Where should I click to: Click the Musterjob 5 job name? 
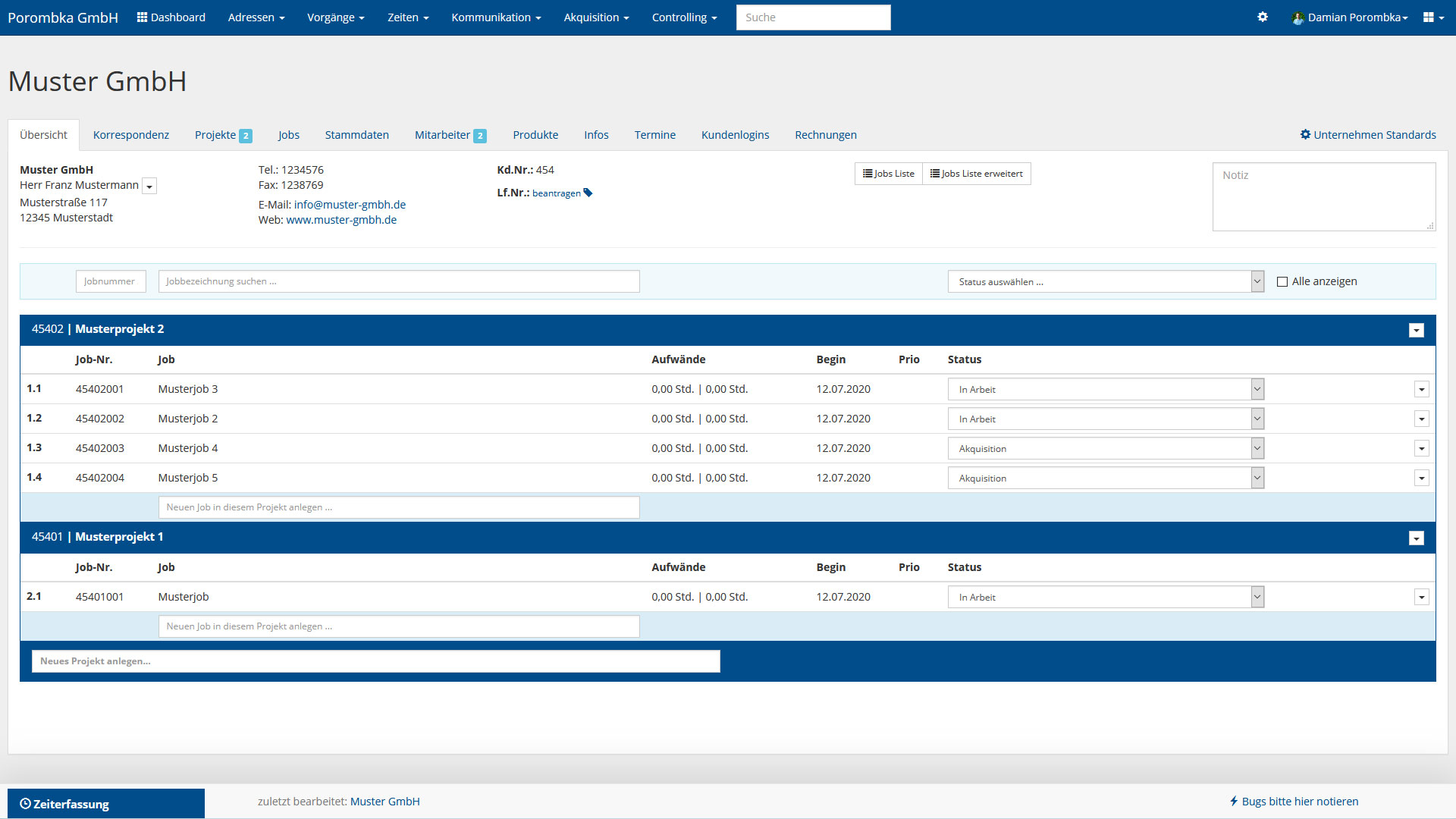[x=187, y=478]
